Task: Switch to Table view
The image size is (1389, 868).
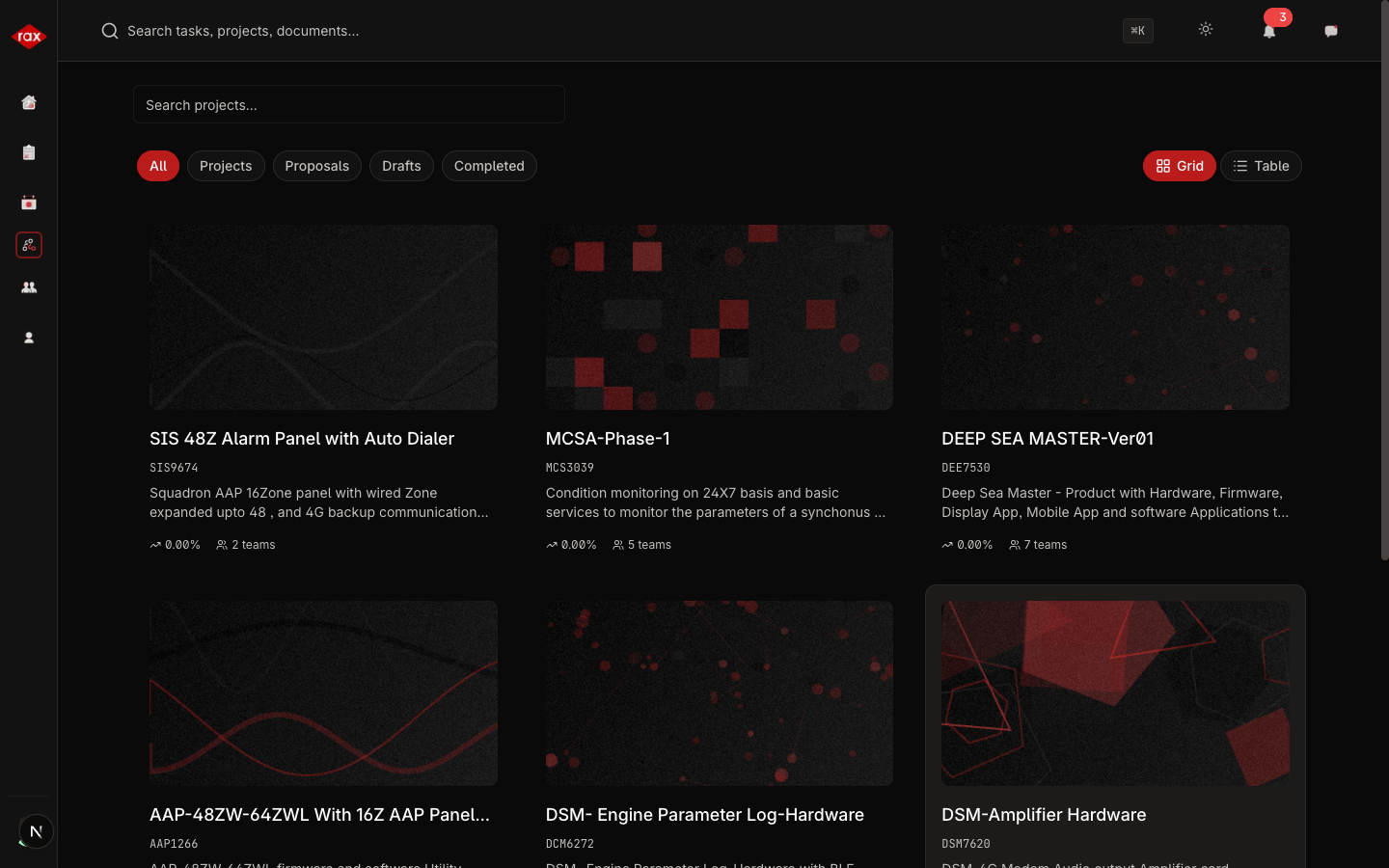Action: pos(1261,166)
